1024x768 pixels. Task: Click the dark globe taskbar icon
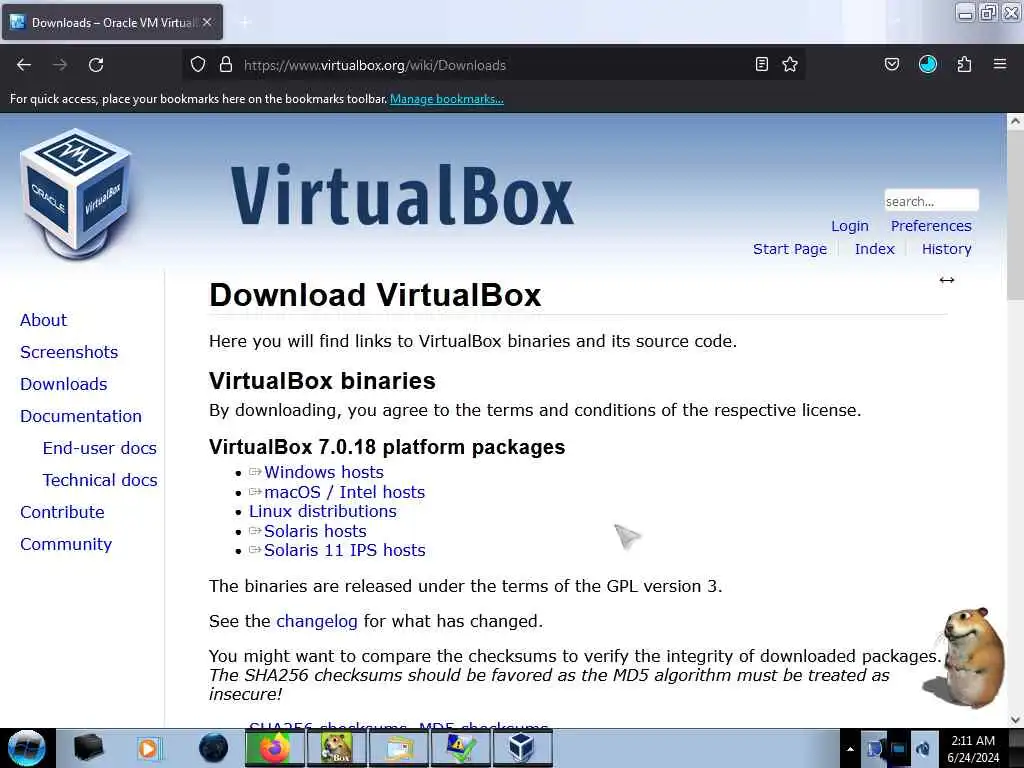click(213, 748)
